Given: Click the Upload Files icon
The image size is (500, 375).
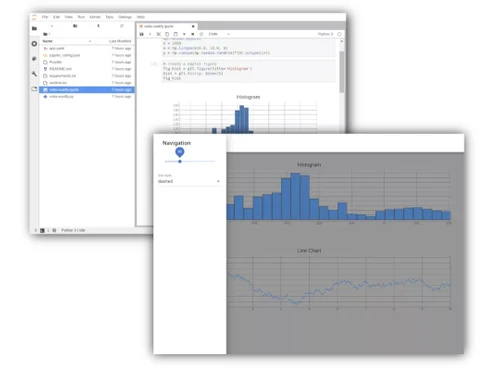Looking at the screenshot, I should coord(98,26).
